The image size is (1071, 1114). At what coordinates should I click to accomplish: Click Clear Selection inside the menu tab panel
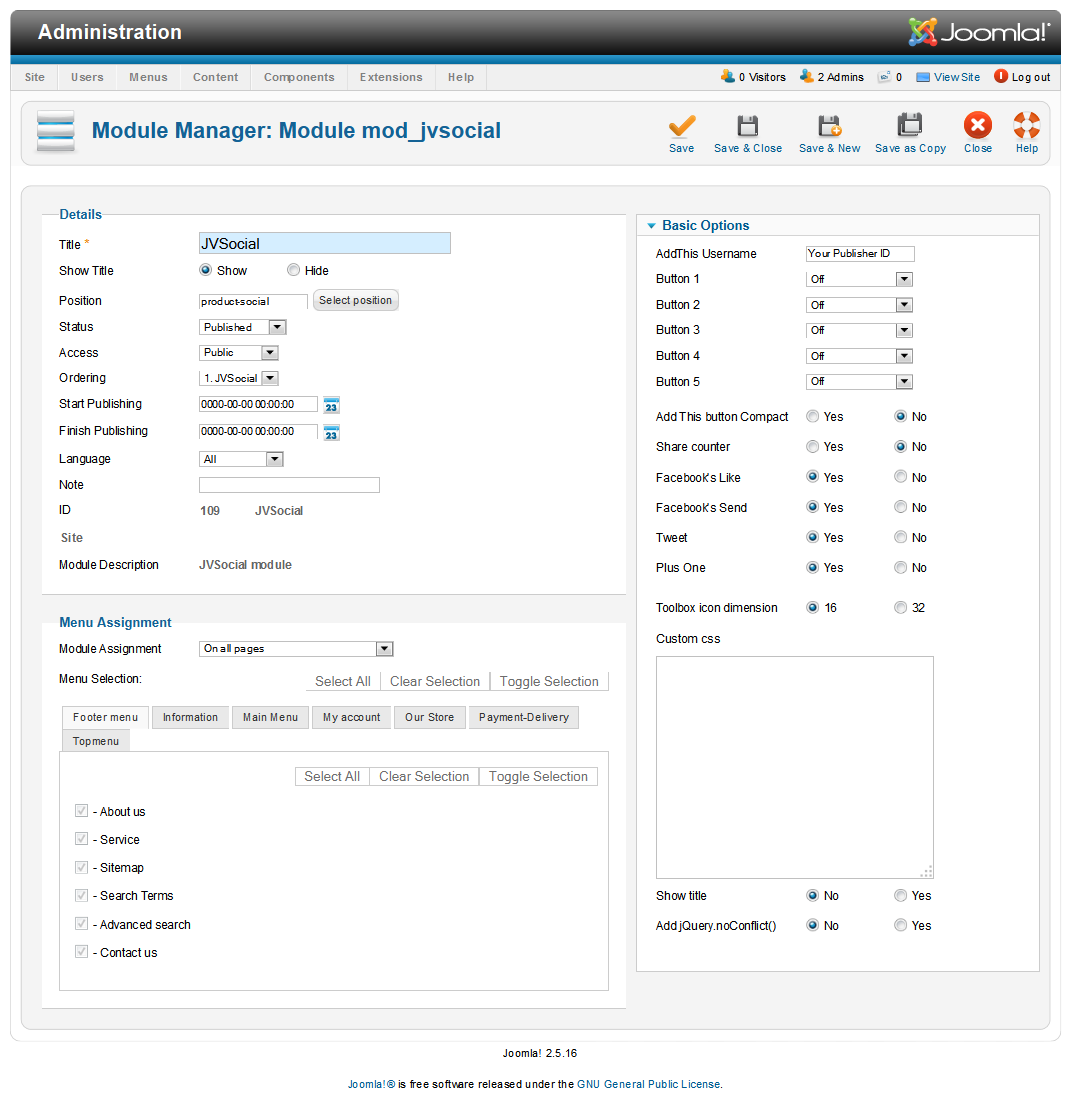[424, 777]
